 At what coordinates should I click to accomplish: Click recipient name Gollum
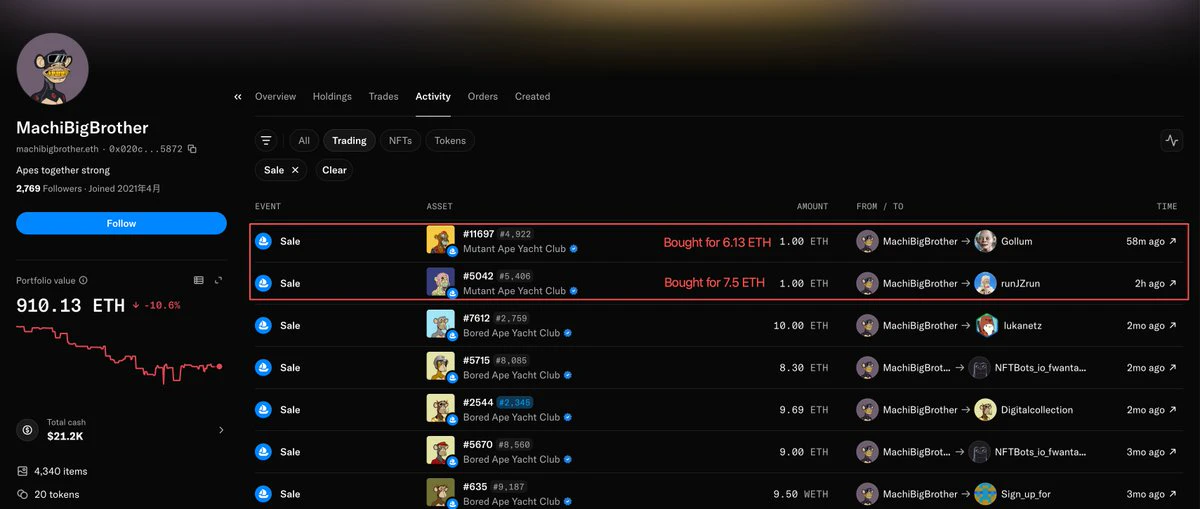1016,242
